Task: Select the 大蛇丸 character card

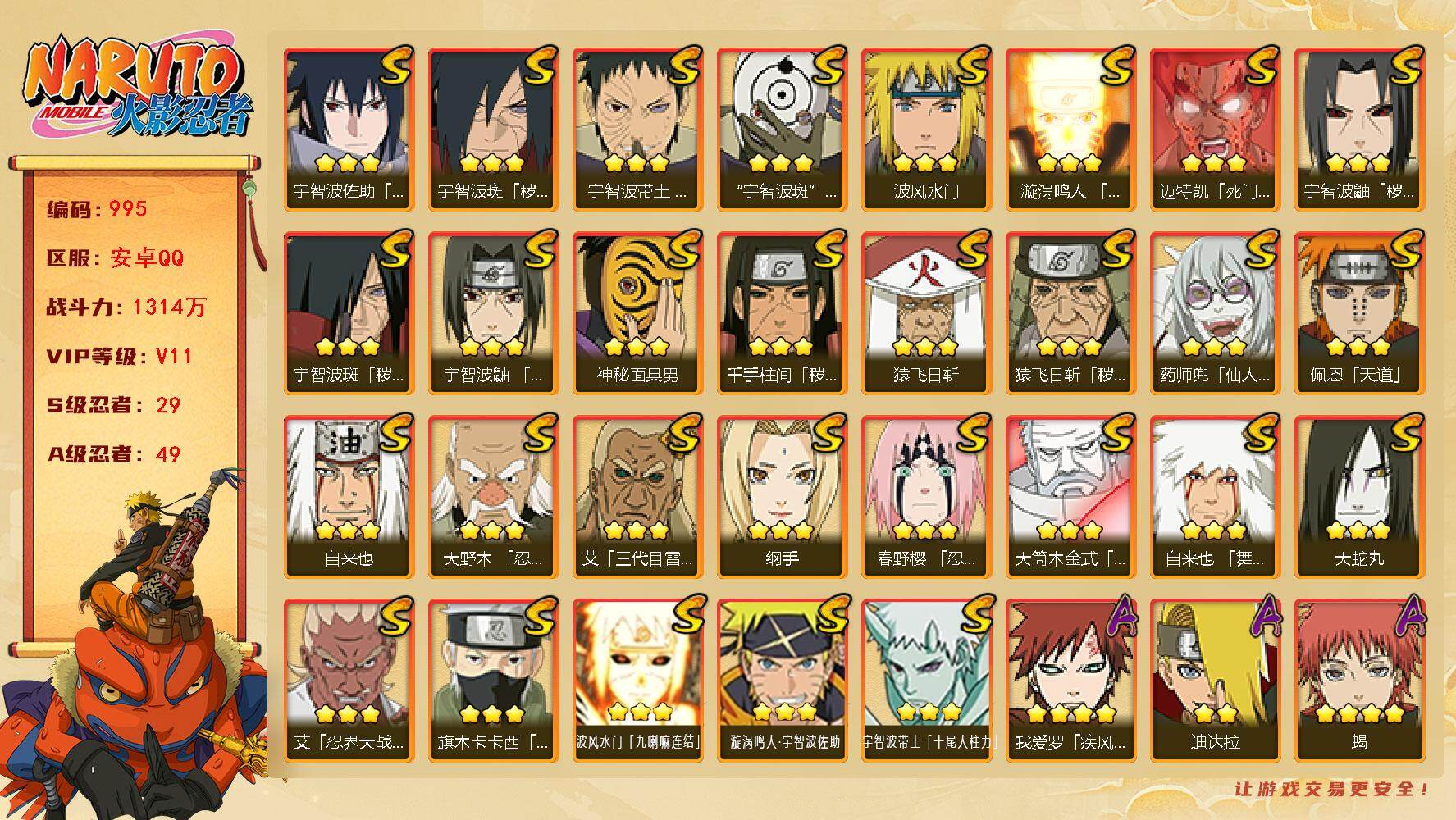Action: [x=1359, y=496]
